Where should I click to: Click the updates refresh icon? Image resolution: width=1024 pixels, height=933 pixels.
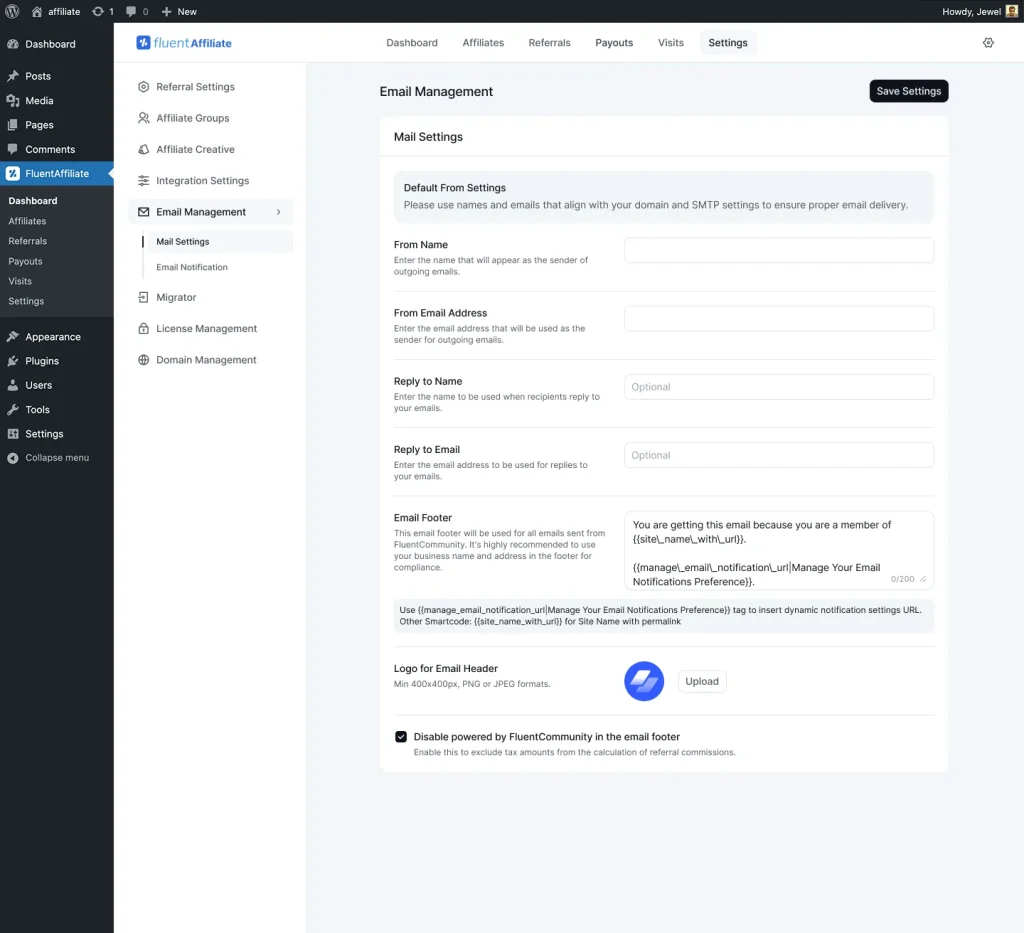[x=98, y=11]
